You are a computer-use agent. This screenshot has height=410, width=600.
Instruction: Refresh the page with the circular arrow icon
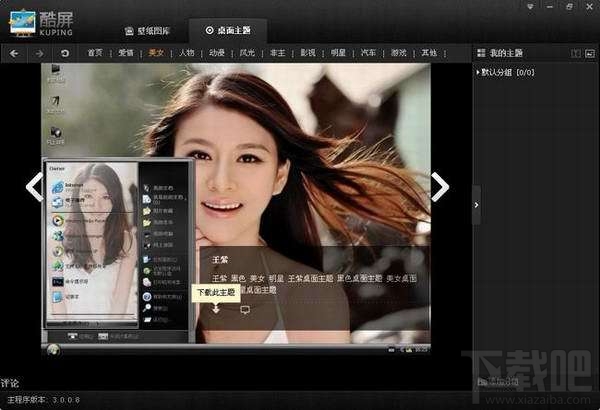click(x=65, y=53)
